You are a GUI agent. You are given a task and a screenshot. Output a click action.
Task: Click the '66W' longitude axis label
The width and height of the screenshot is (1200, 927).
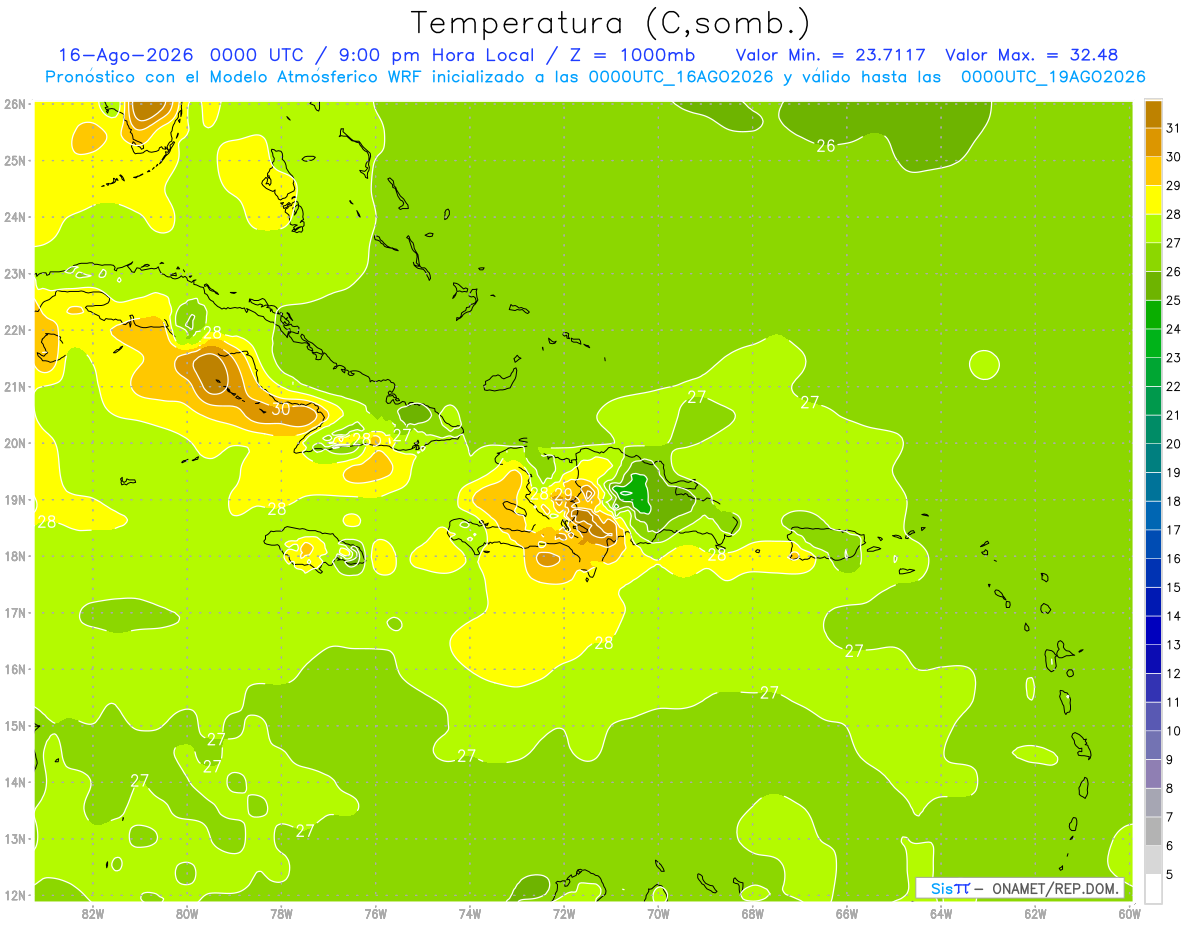tap(847, 914)
